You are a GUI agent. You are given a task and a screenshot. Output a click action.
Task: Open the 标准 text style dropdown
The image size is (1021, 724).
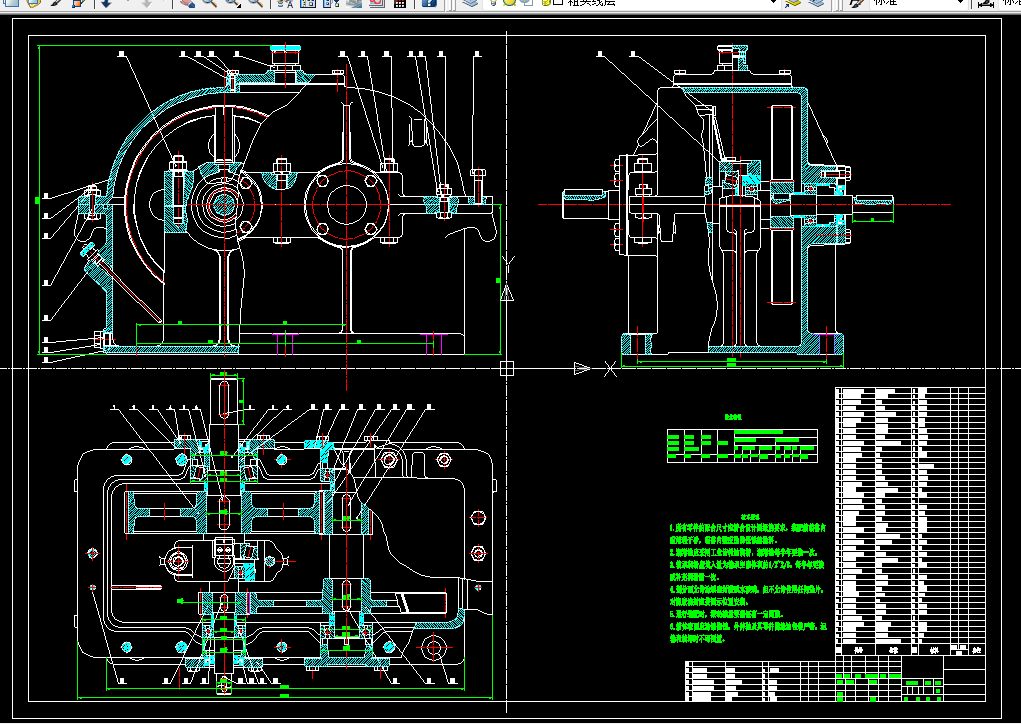pyautogui.click(x=961, y=3)
